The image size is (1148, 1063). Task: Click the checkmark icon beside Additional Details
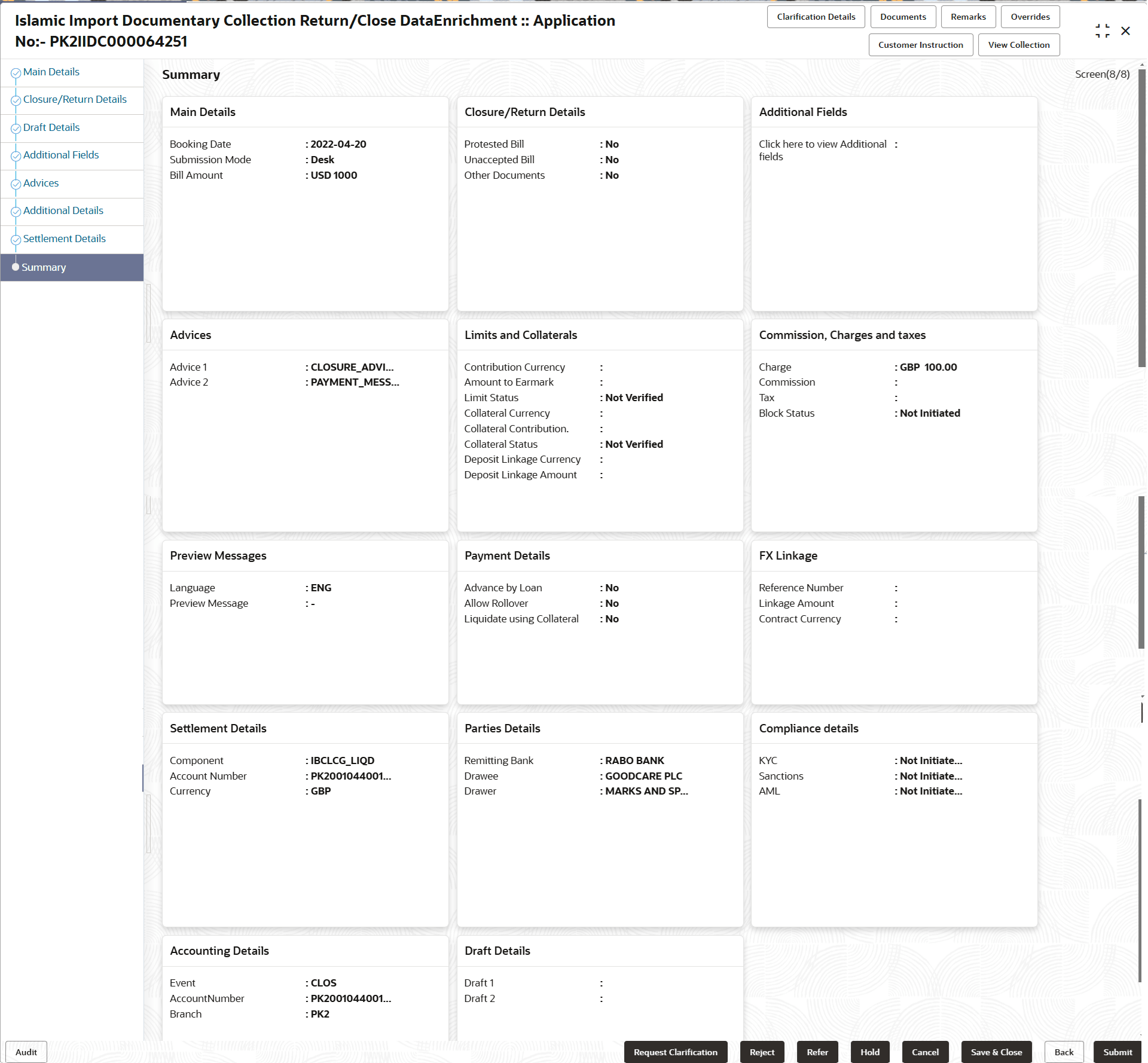pyautogui.click(x=16, y=212)
